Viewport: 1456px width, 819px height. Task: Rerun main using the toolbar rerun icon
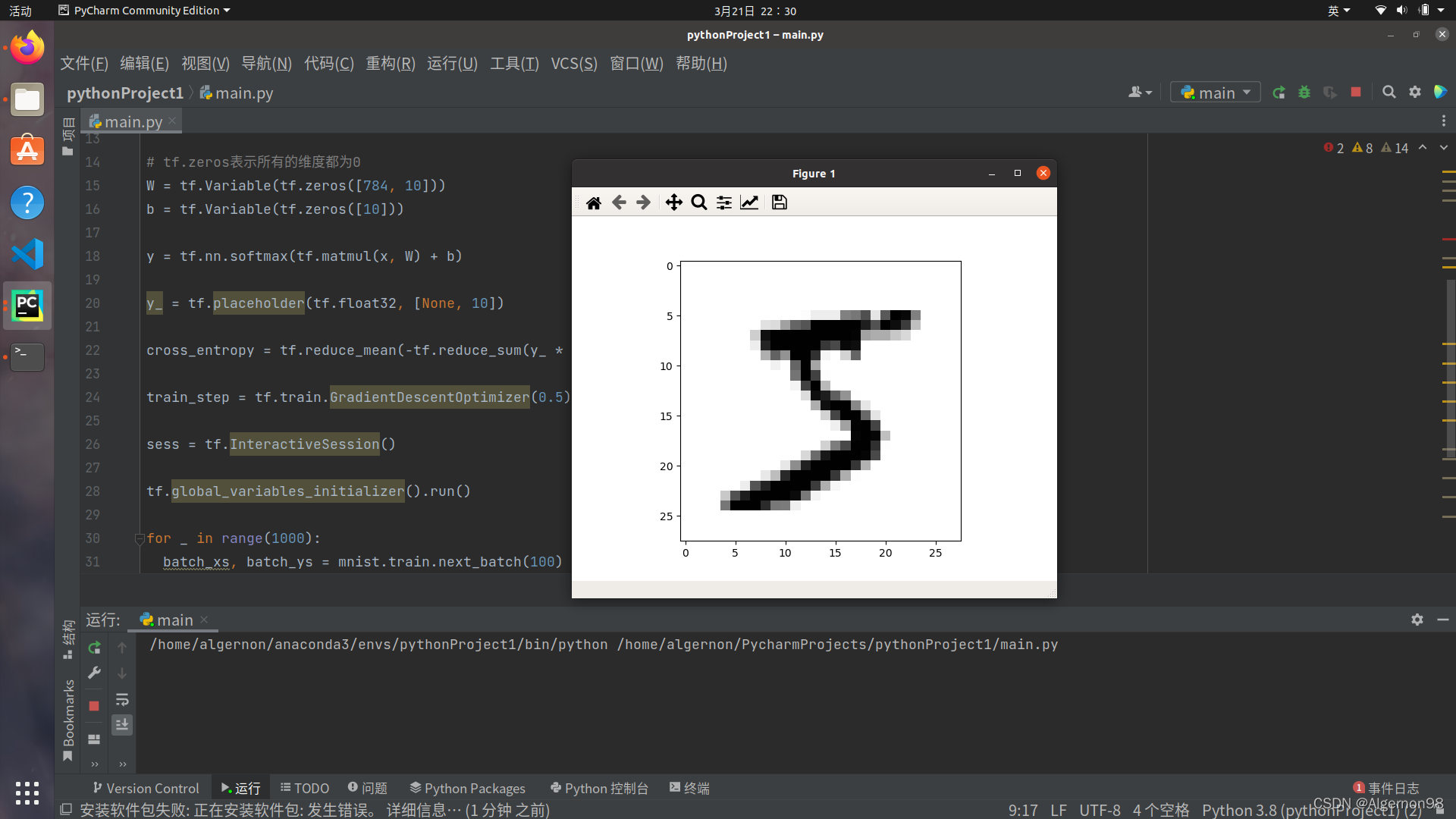click(x=1279, y=93)
